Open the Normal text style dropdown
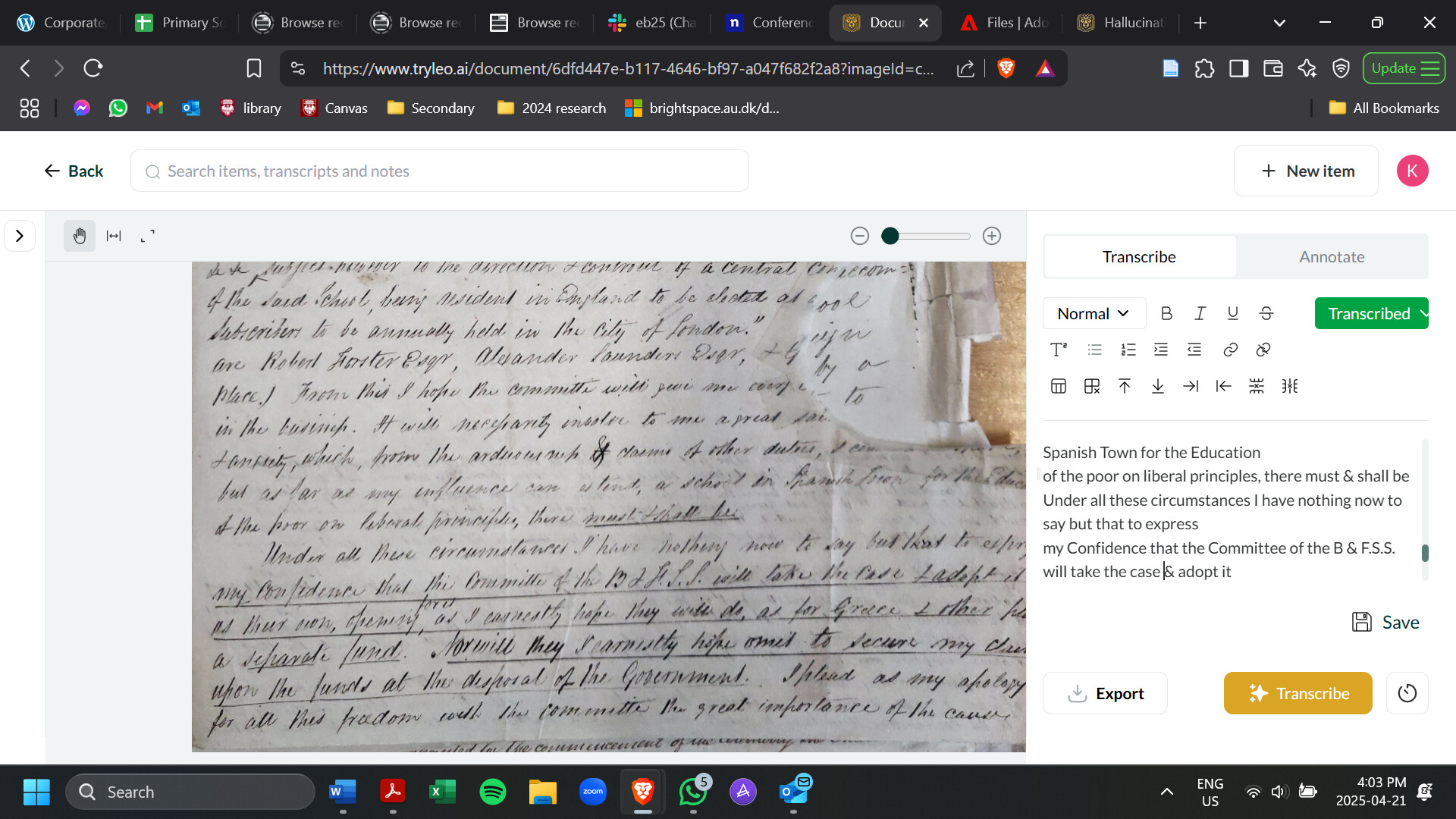 coord(1093,313)
